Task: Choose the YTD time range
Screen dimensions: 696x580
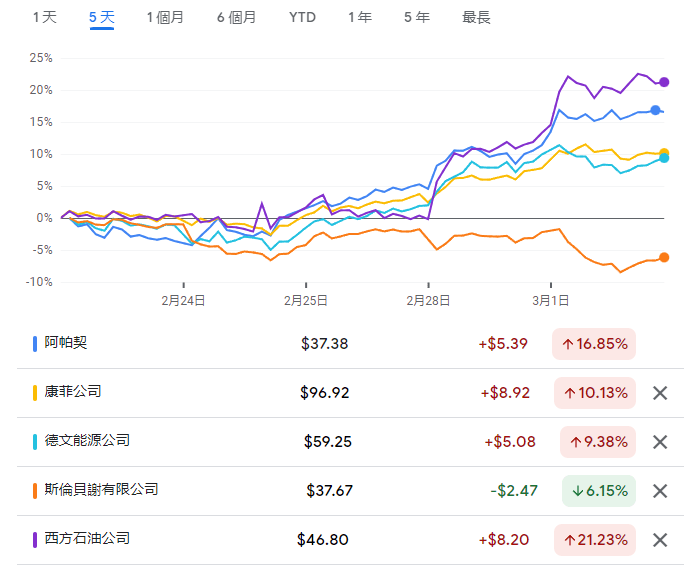Action: pyautogui.click(x=301, y=17)
